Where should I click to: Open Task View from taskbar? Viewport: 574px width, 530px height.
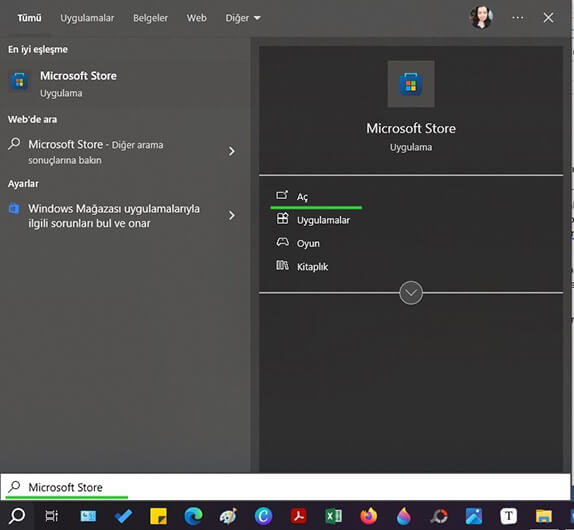click(x=52, y=516)
